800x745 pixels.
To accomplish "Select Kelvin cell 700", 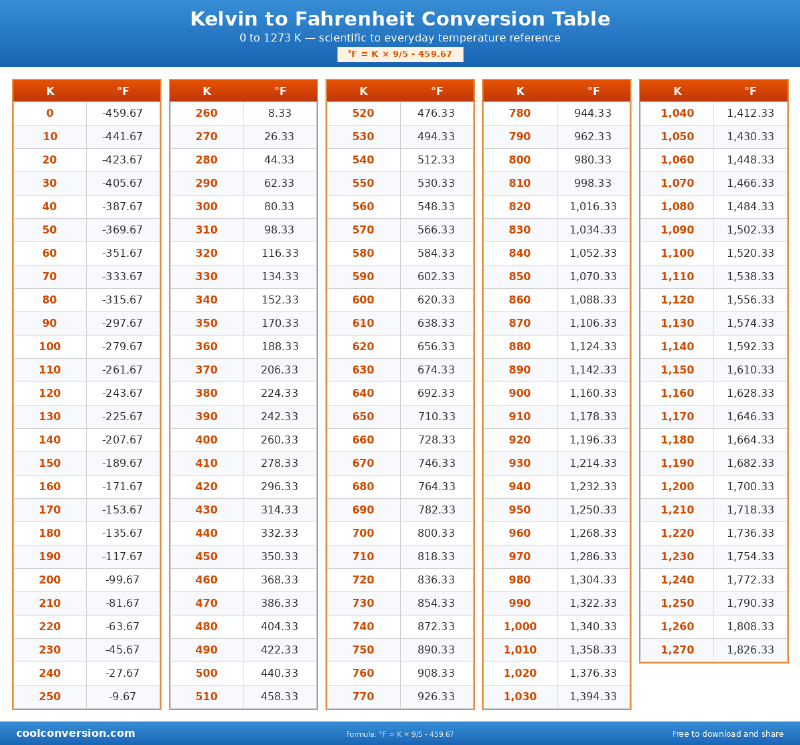I will click(363, 533).
